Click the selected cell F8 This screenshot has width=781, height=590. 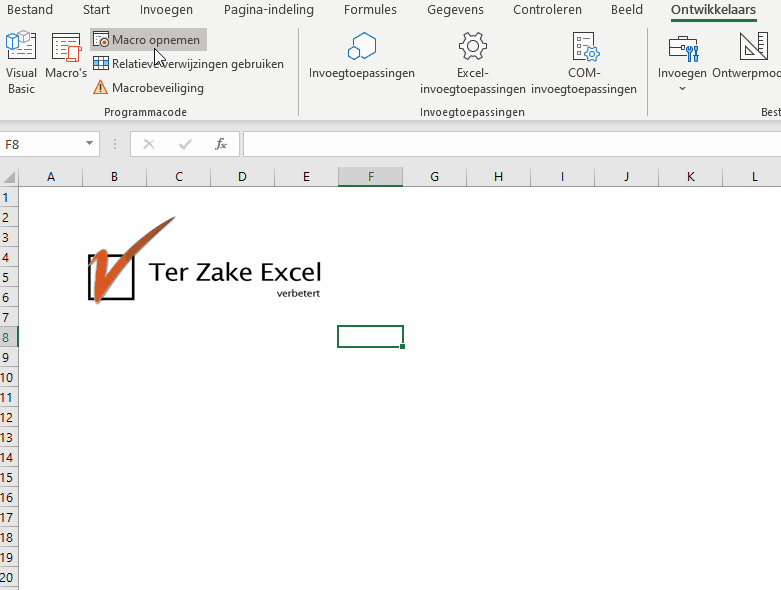pos(370,337)
